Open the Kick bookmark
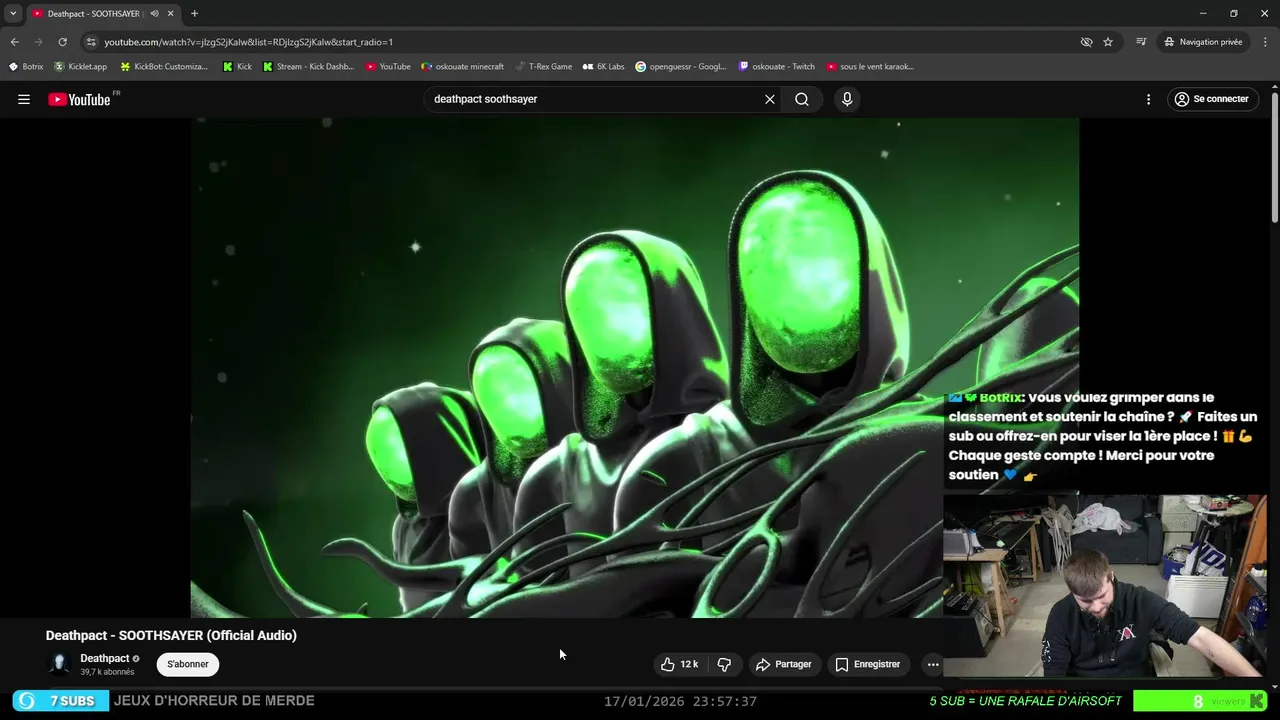Viewport: 1280px width, 720px height. point(237,67)
